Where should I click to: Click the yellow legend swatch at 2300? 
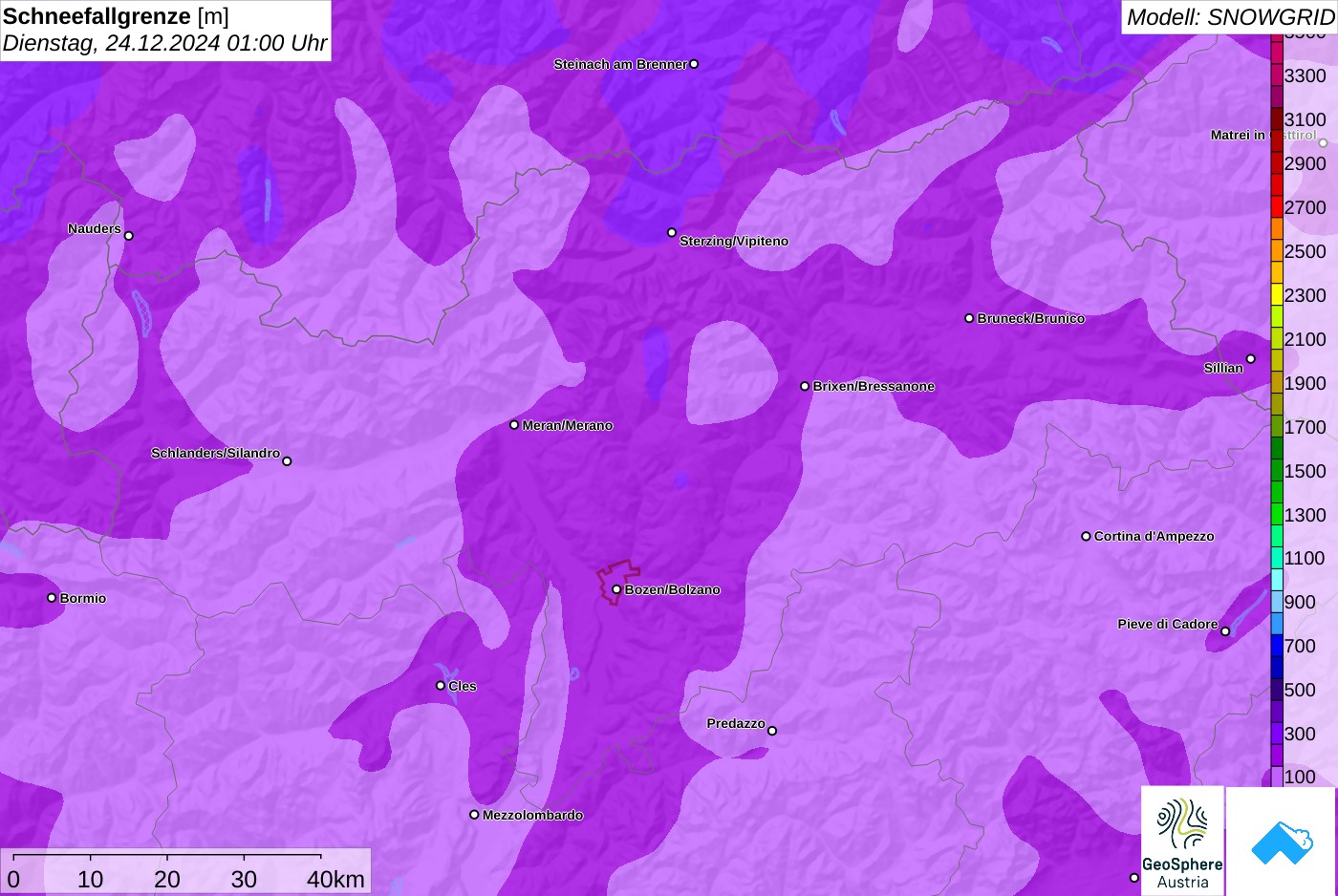(1277, 294)
